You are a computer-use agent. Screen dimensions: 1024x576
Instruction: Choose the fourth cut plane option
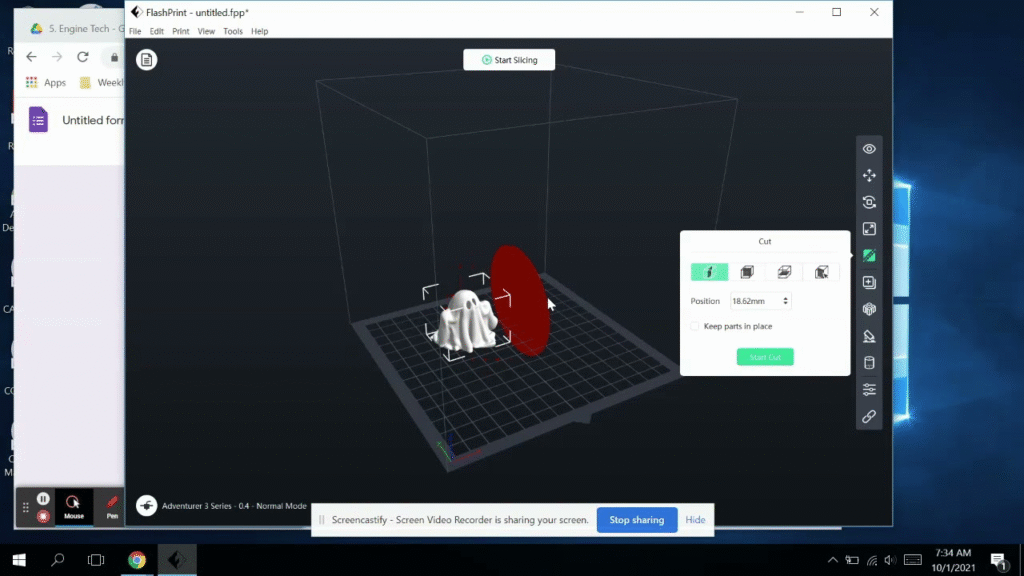pyautogui.click(x=821, y=272)
